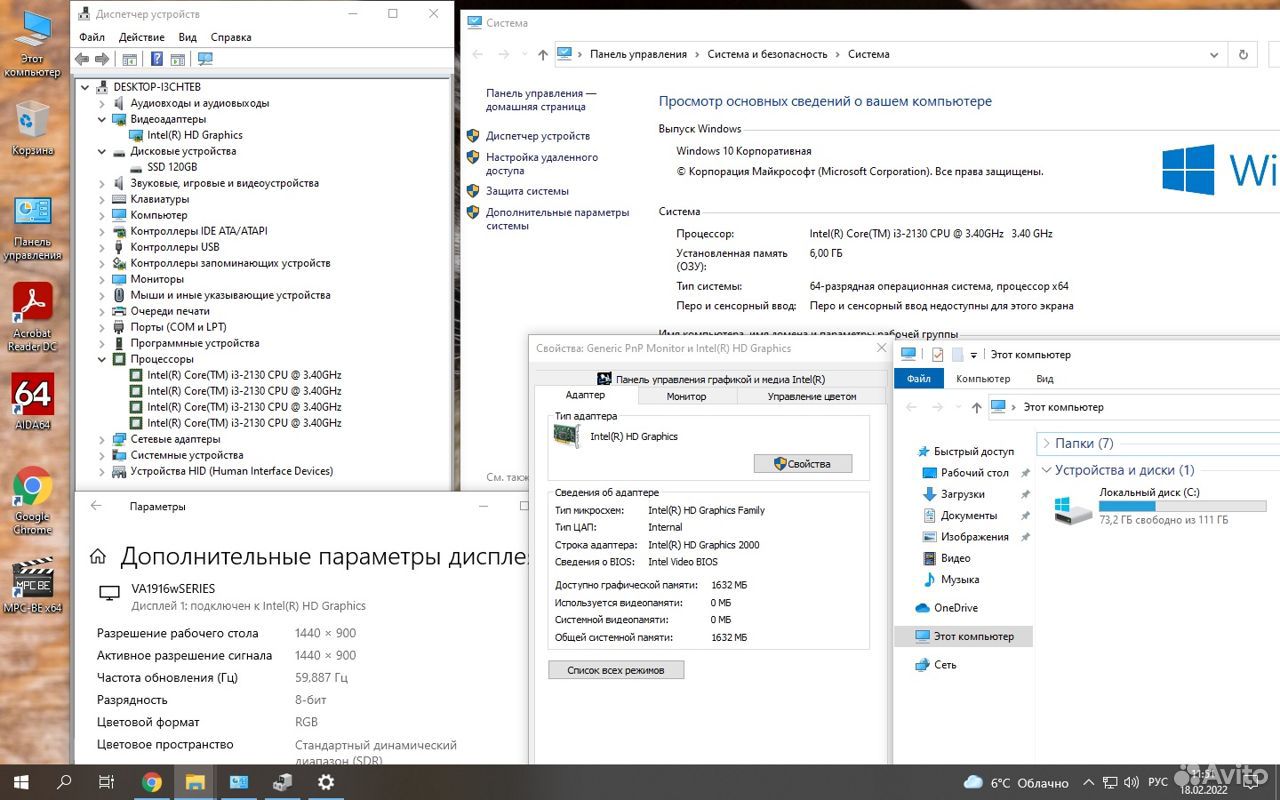Click РУС language indicator in tray

pyautogui.click(x=1157, y=783)
